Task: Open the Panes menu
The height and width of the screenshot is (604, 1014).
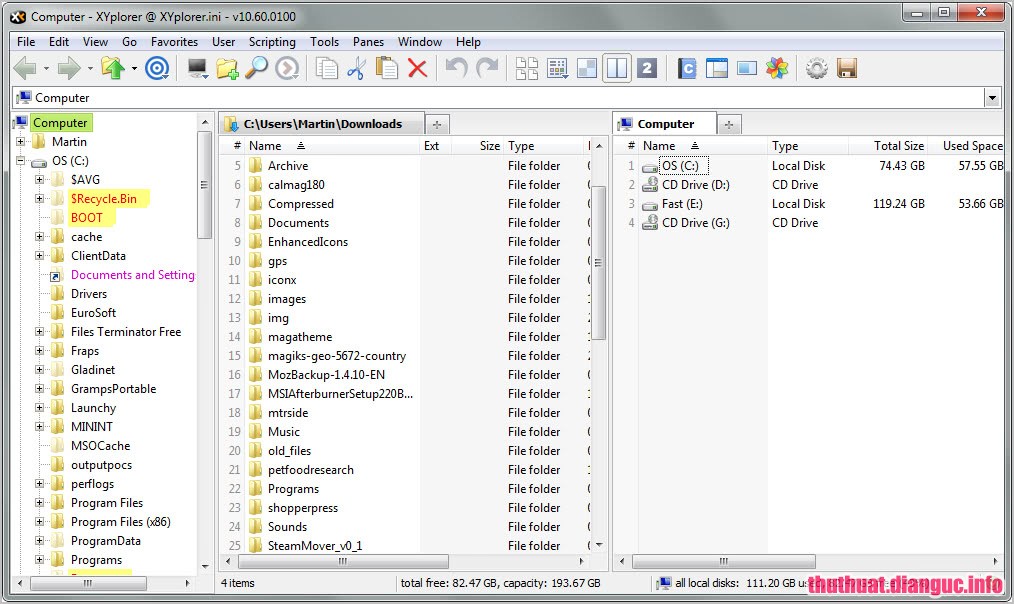Action: [x=368, y=41]
